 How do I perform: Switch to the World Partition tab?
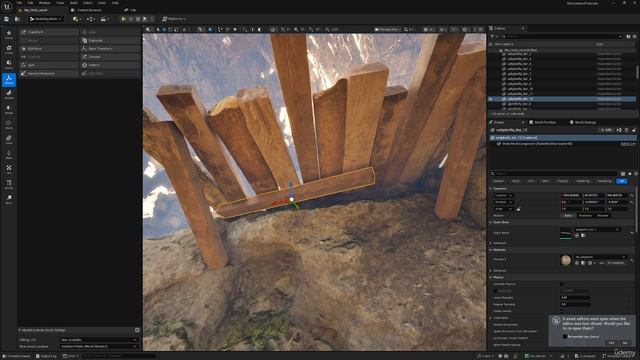542,122
